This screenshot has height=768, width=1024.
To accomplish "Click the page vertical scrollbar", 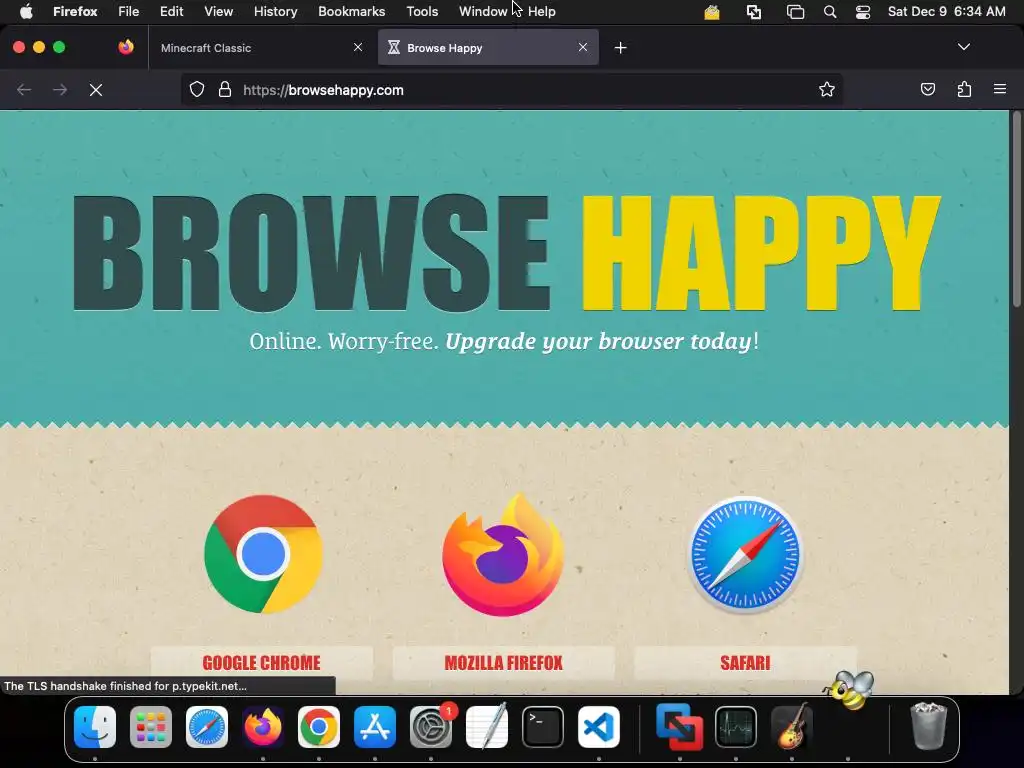I will [1016, 209].
